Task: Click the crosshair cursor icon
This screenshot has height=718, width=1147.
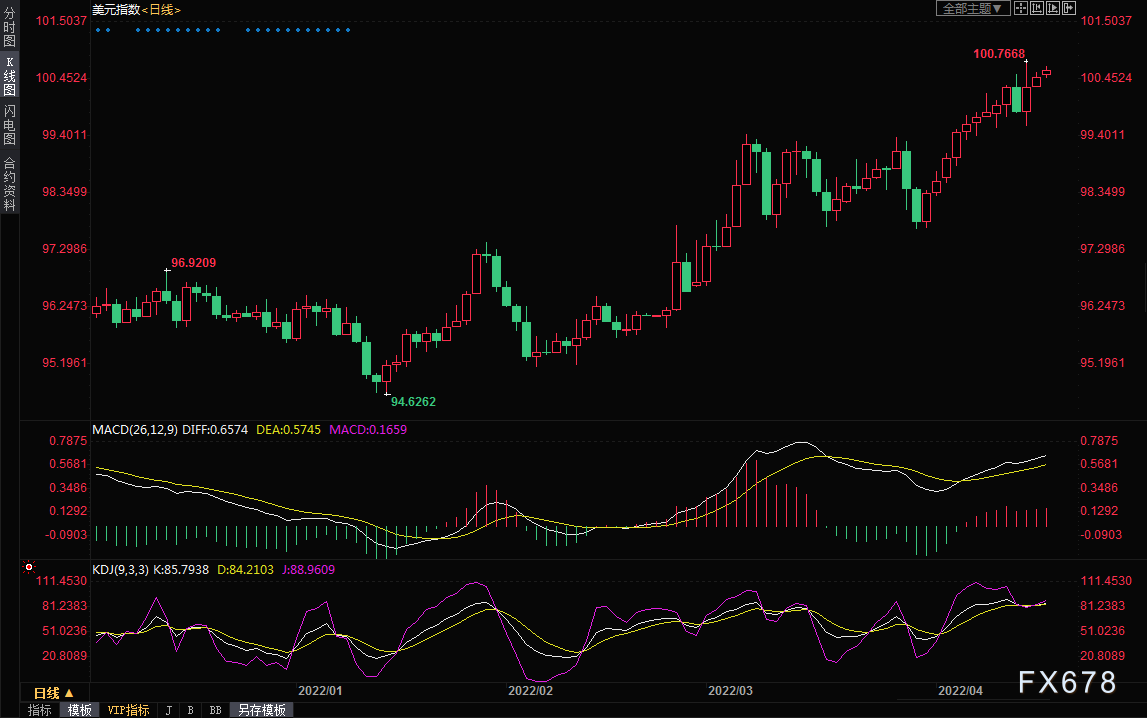Action: [x=1020, y=8]
